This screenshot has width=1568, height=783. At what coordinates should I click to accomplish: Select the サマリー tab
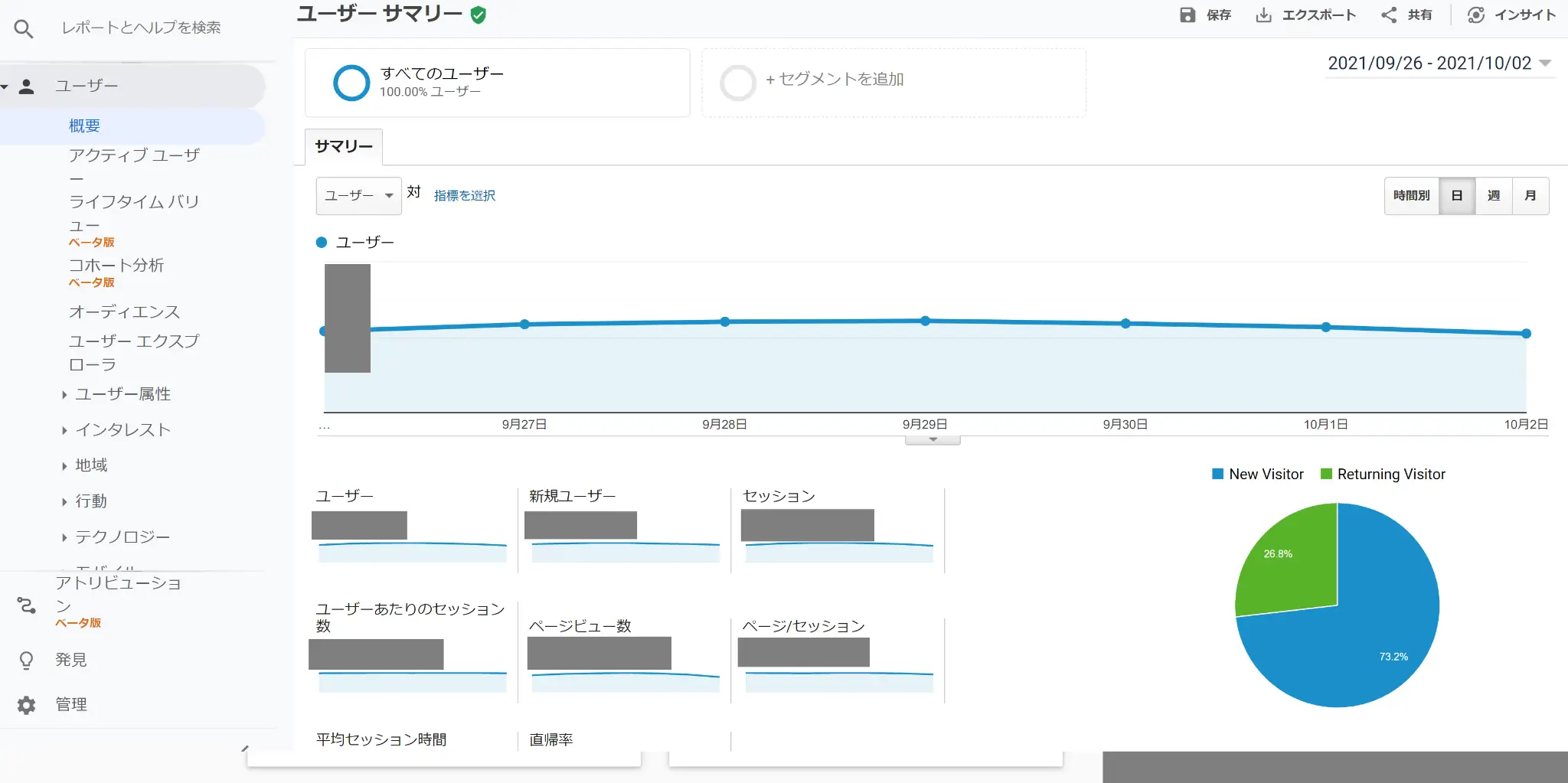344,147
